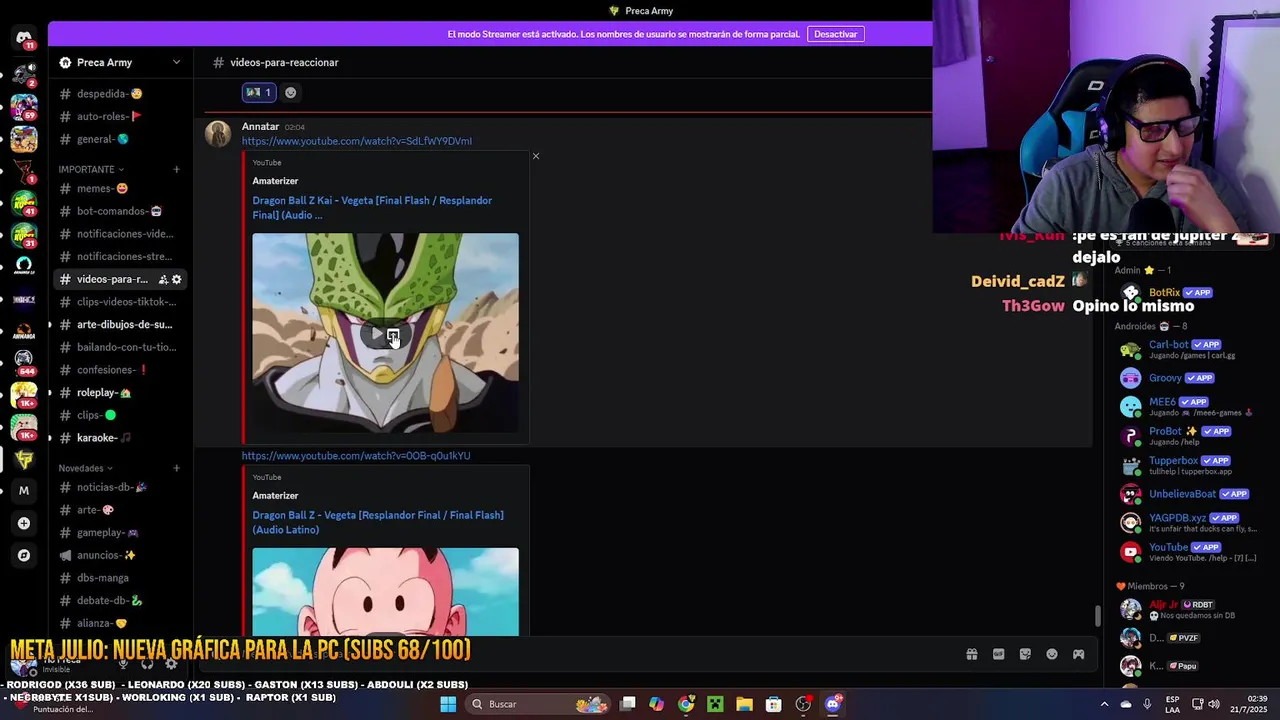Collapse the IMPORTANTE channel category
This screenshot has height=720, width=1280.
91,169
